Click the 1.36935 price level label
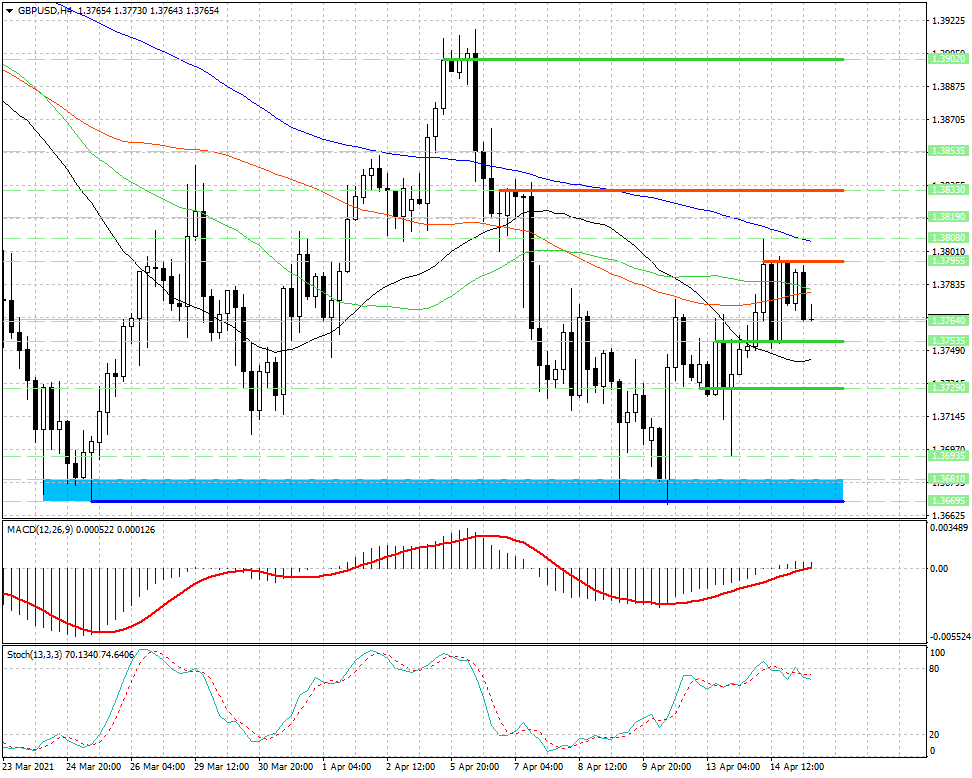Image resolution: width=972 pixels, height=778 pixels. 948,456
